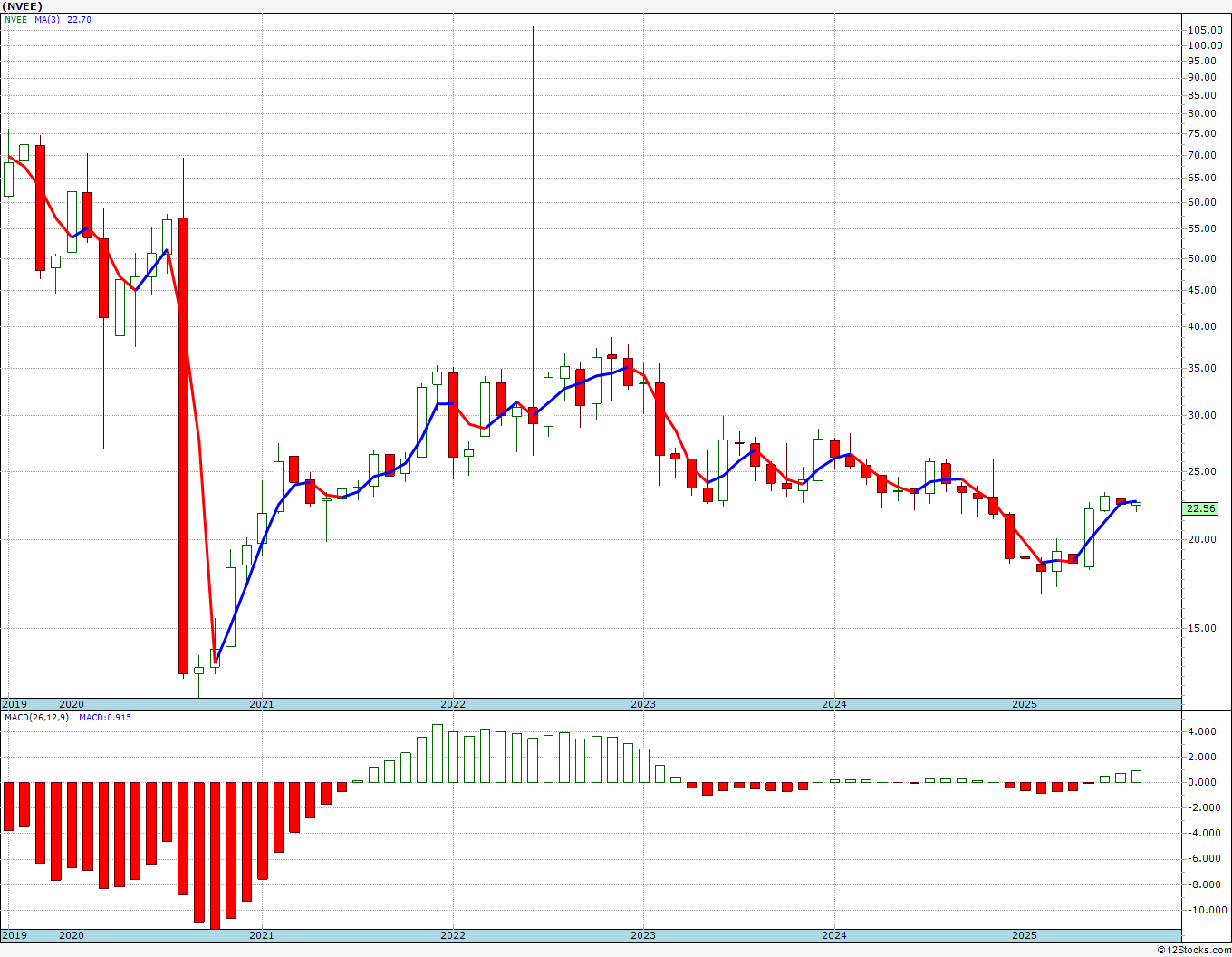Click the MACD(26,12,9) indicator label
This screenshot has height=957, width=1232.
[x=34, y=718]
